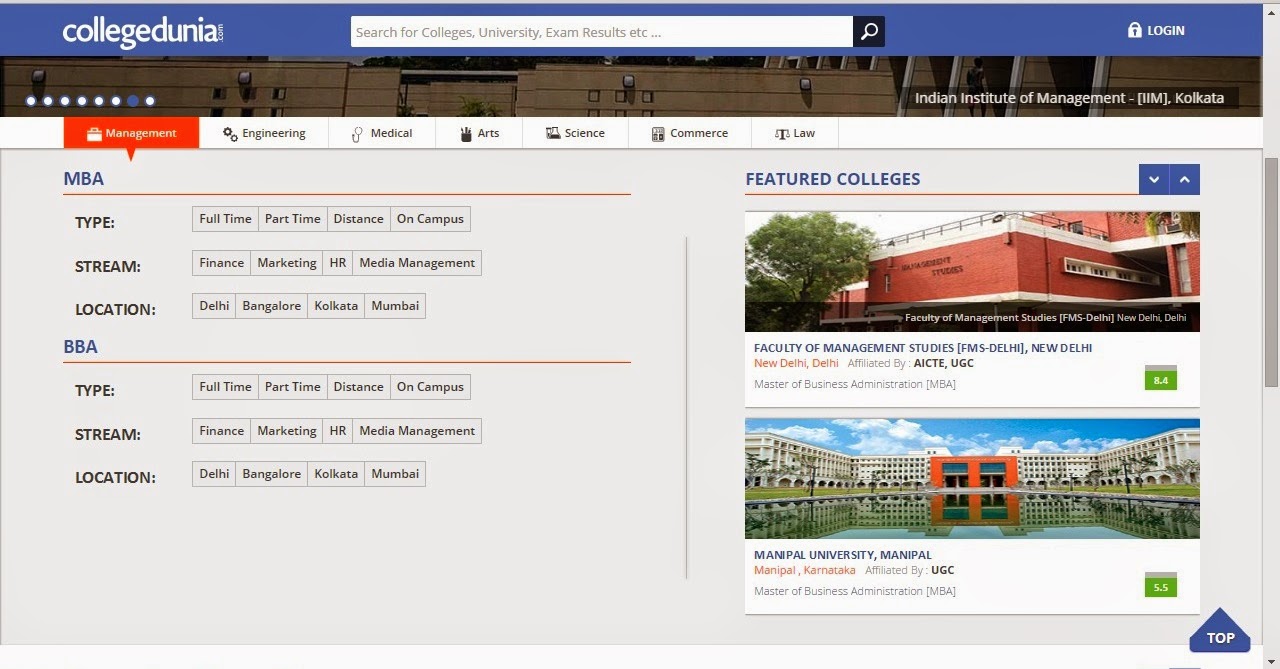Pick Finance stream under BBA

(x=221, y=431)
